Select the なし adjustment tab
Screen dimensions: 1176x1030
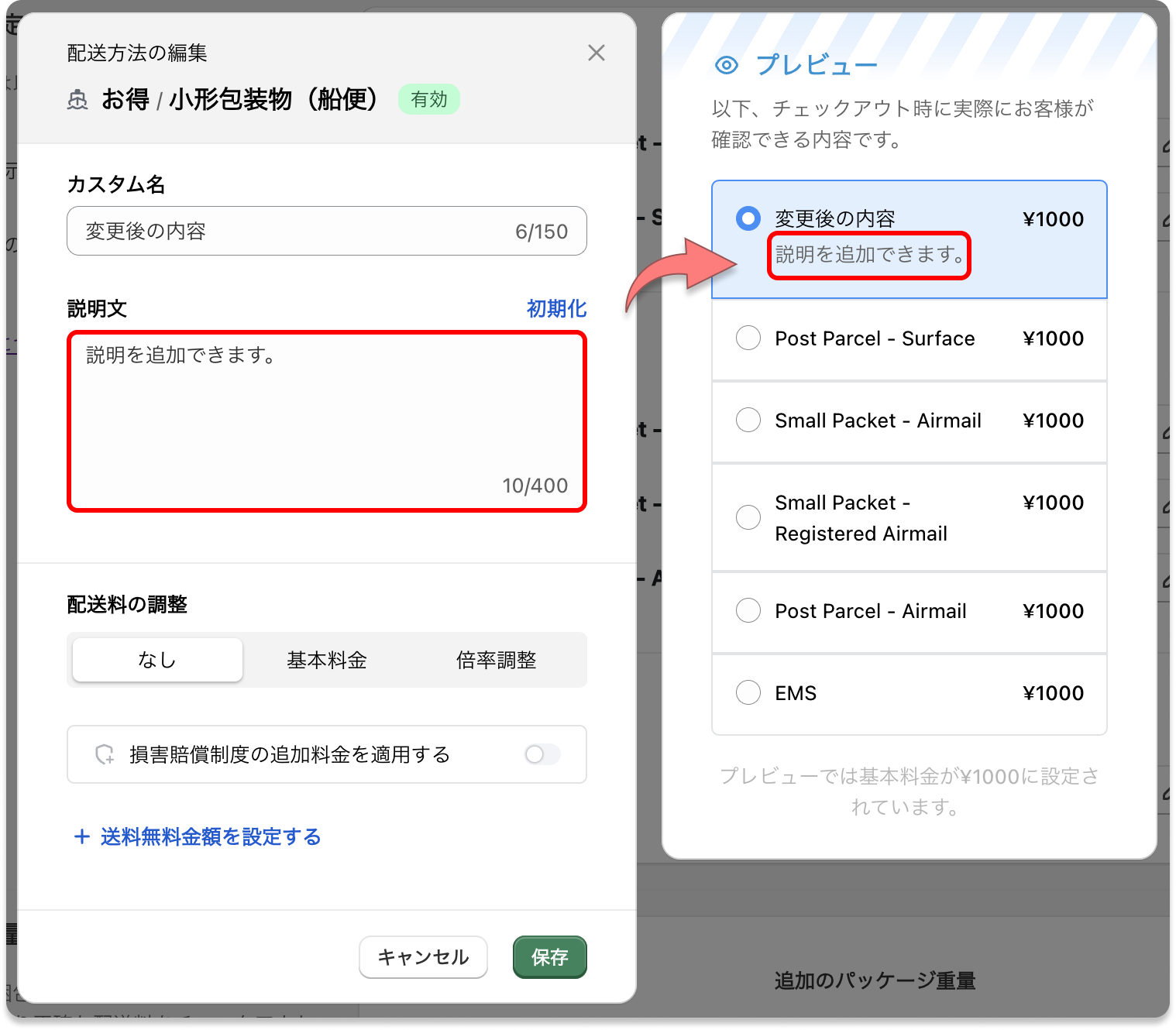coord(156,660)
